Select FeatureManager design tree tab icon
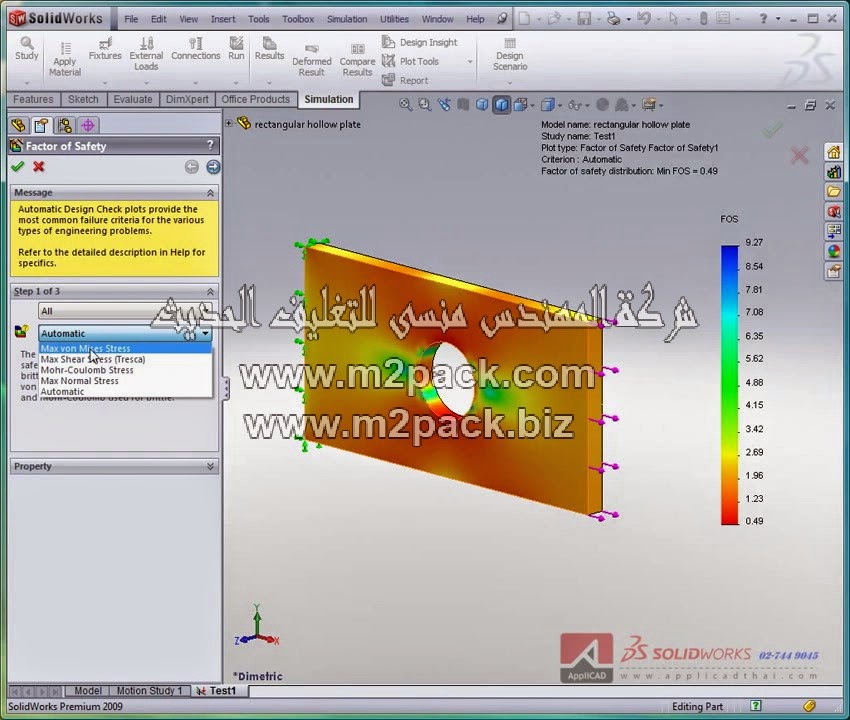This screenshot has width=850, height=720. (18, 125)
